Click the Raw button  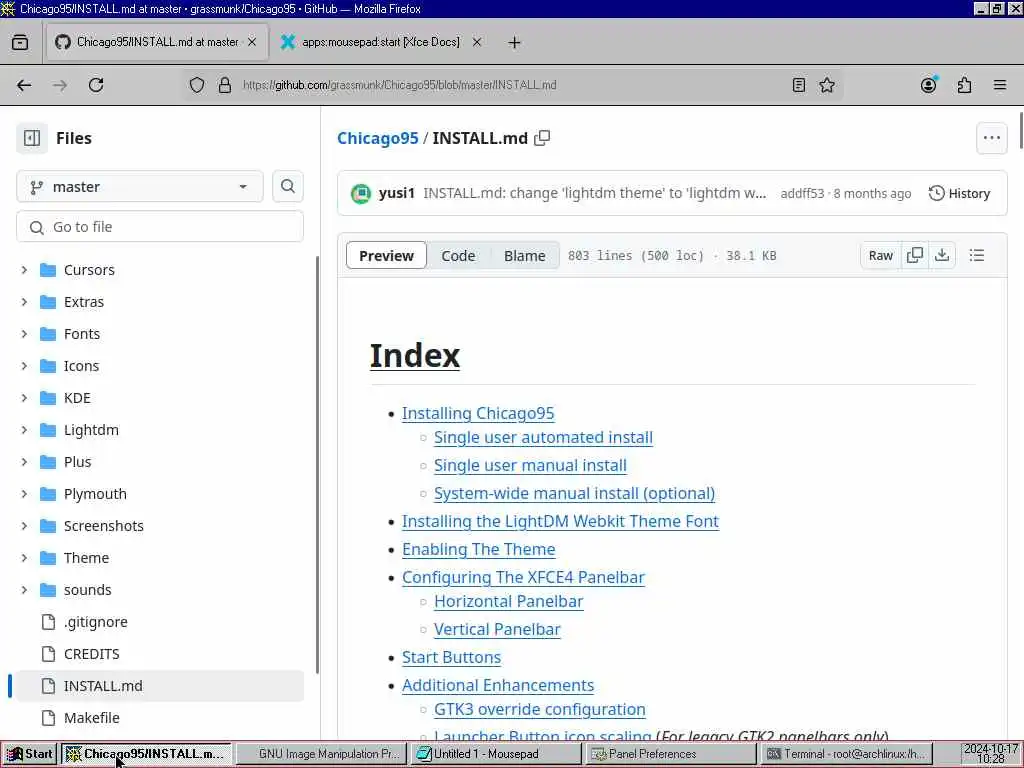point(880,255)
